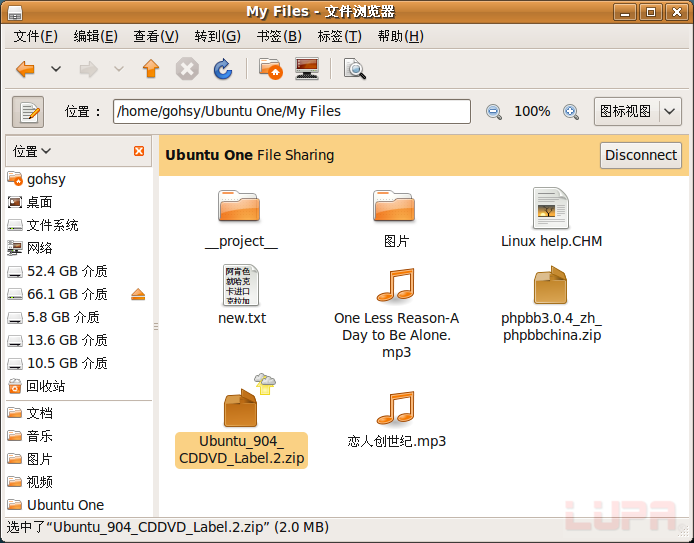This screenshot has width=694, height=543.
Task: Click the Ubuntu_904_CDDVD_Label.2.zip file name
Action: 241,450
